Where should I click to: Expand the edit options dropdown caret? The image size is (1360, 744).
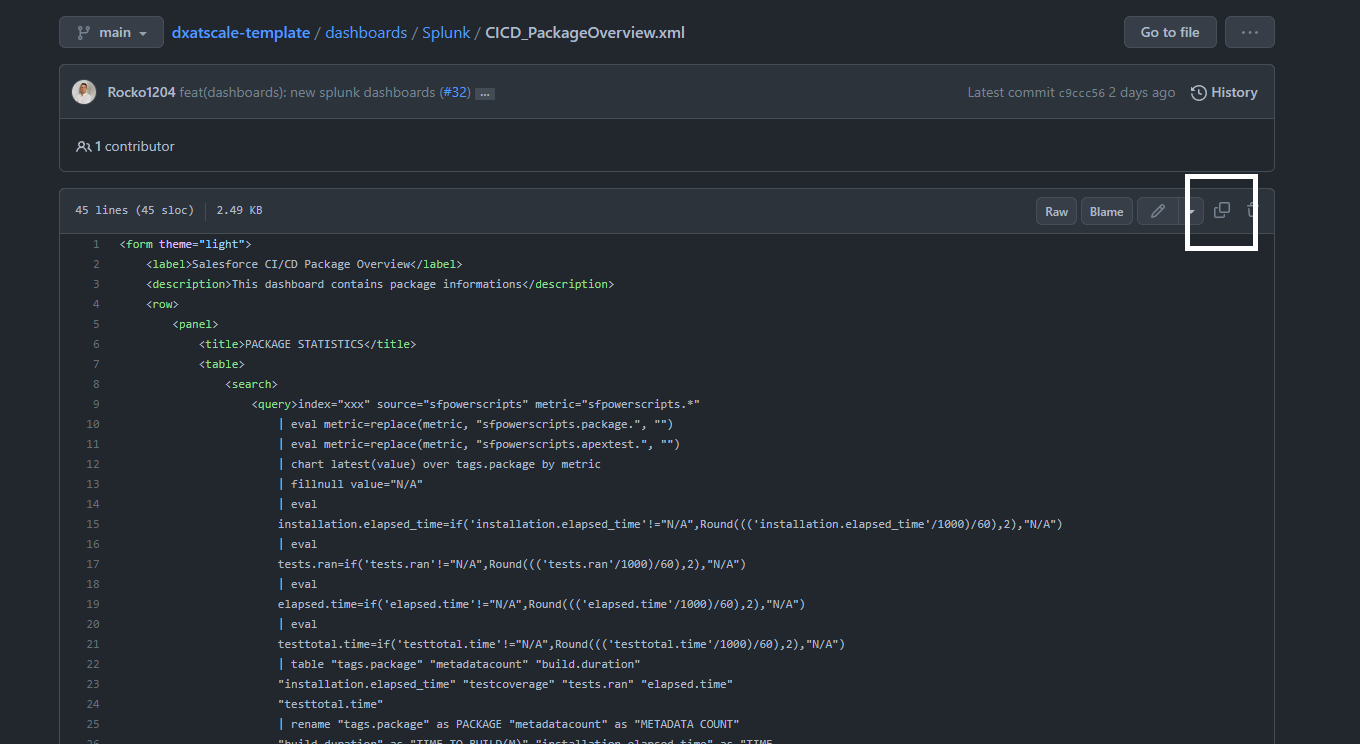pyautogui.click(x=1191, y=211)
